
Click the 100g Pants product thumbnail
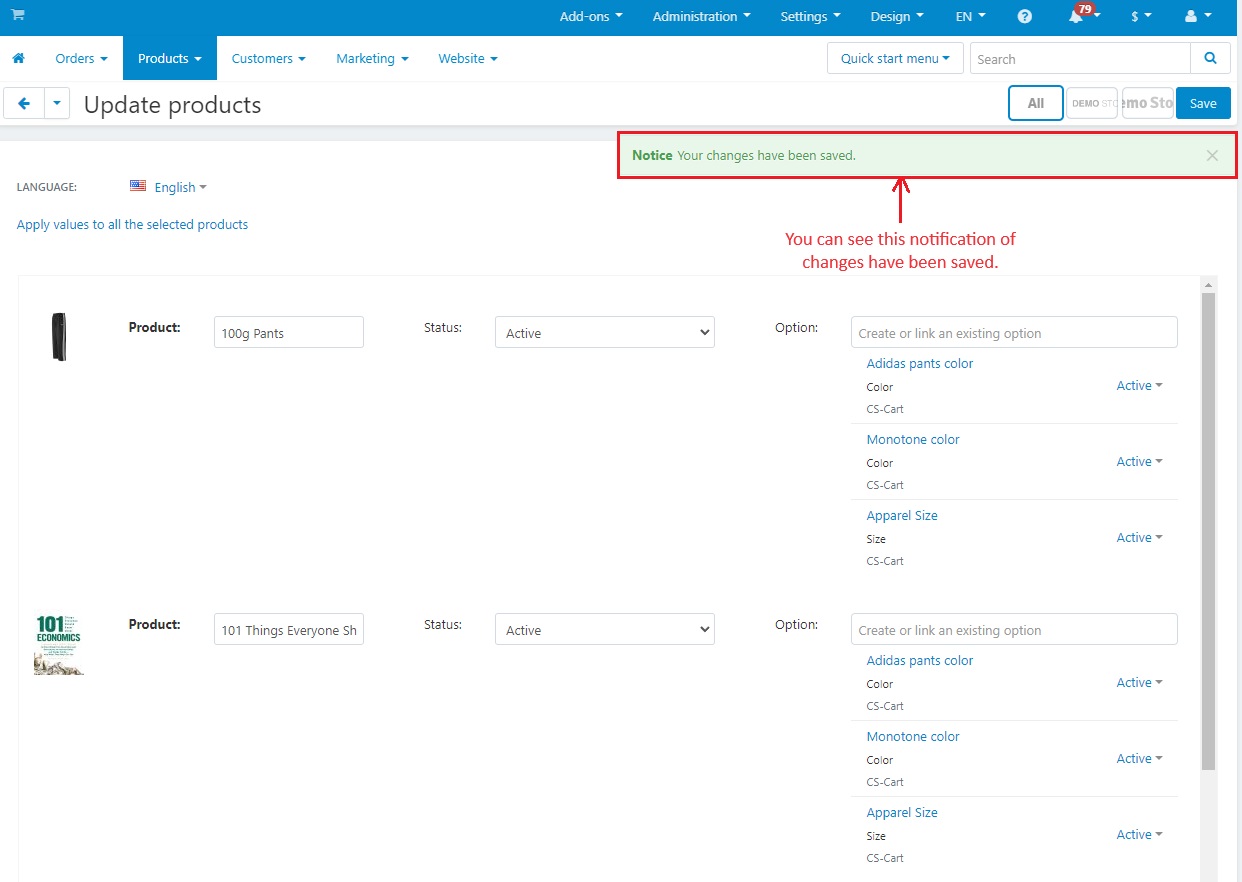pos(59,336)
